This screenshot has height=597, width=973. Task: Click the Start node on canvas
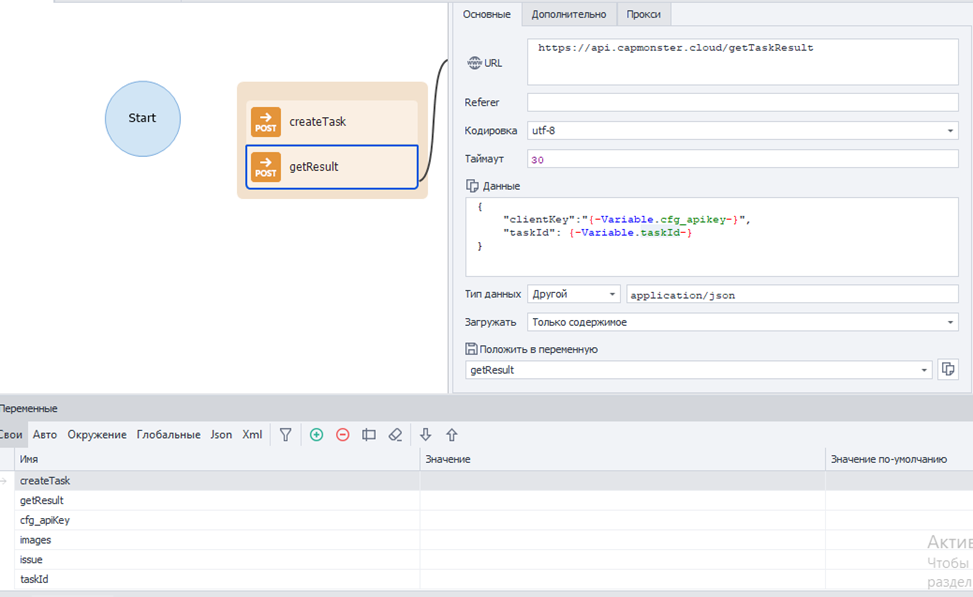pyautogui.click(x=142, y=118)
